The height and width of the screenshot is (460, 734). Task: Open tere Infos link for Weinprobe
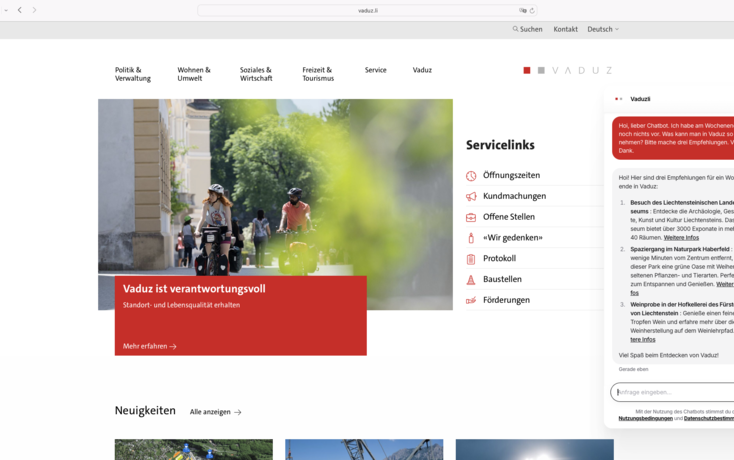(643, 340)
